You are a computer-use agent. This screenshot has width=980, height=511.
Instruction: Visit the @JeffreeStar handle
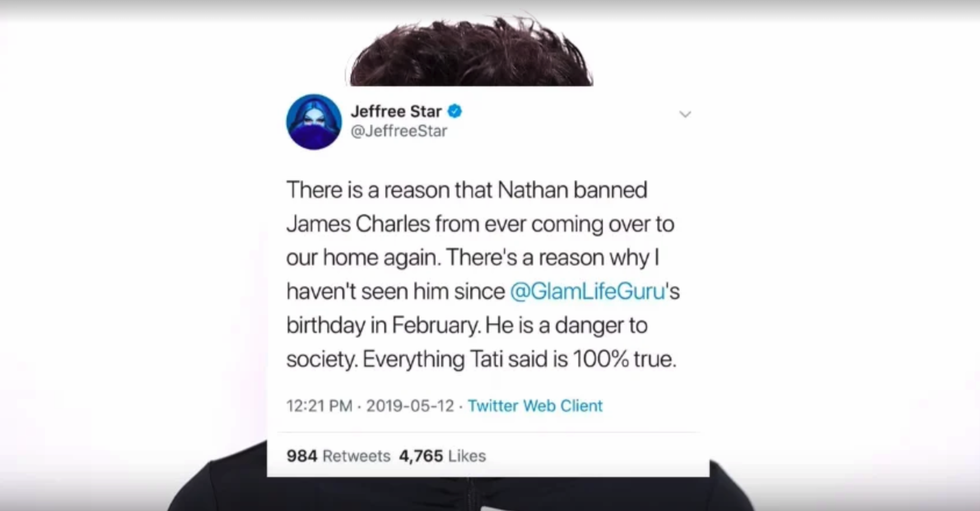coord(399,131)
